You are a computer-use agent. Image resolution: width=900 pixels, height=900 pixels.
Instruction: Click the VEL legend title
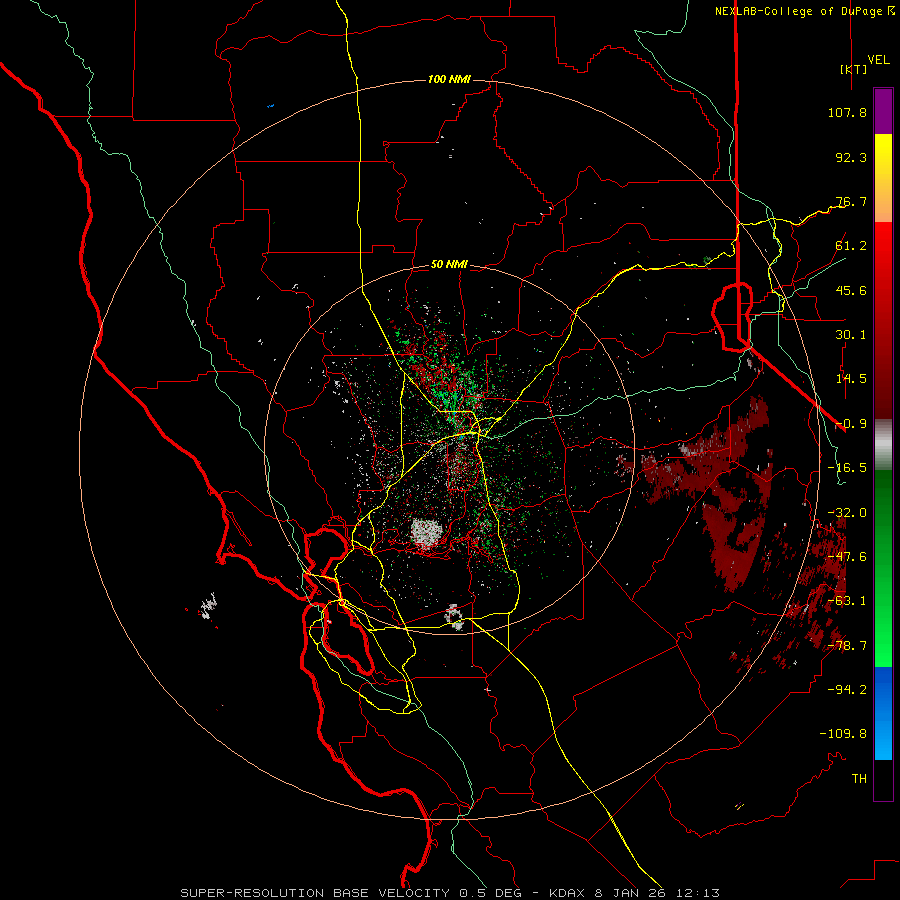point(879,60)
